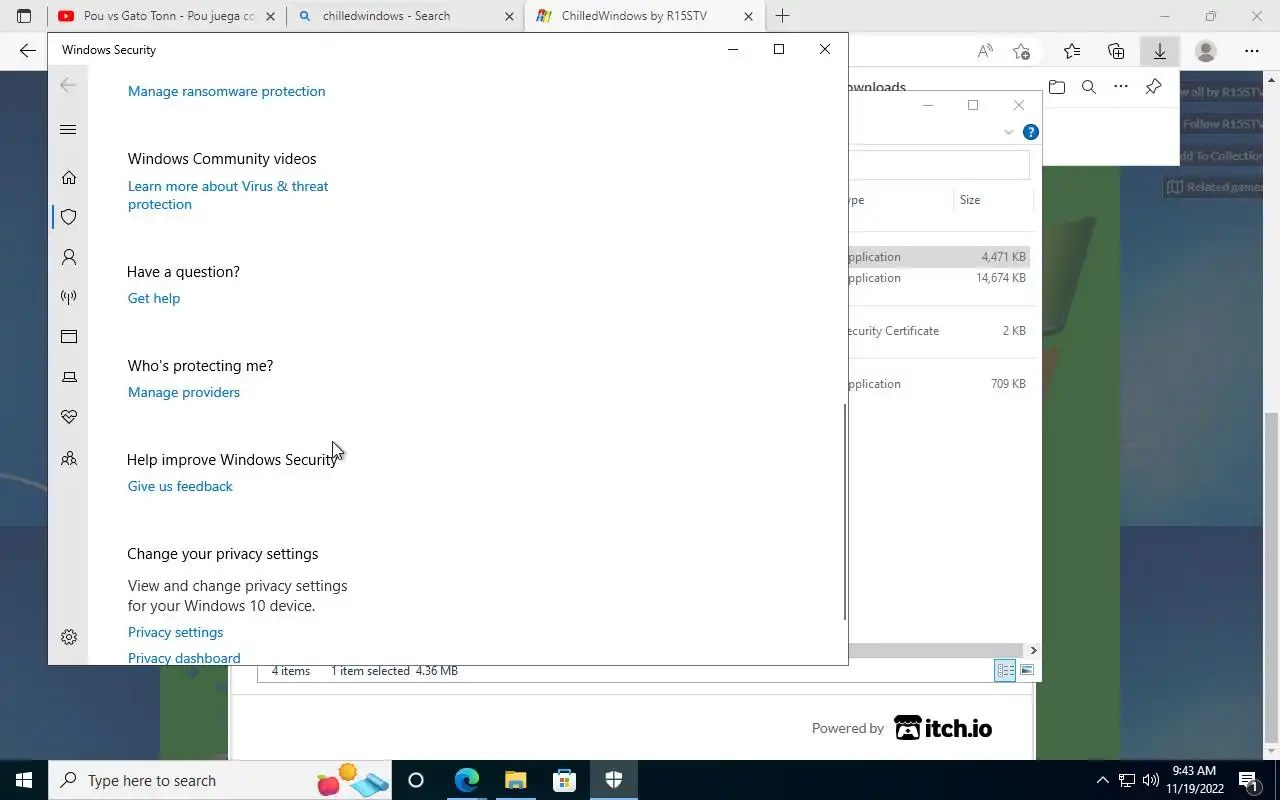Image resolution: width=1280 pixels, height=800 pixels.
Task: Switch File Explorer to details view icon
Action: [1005, 670]
